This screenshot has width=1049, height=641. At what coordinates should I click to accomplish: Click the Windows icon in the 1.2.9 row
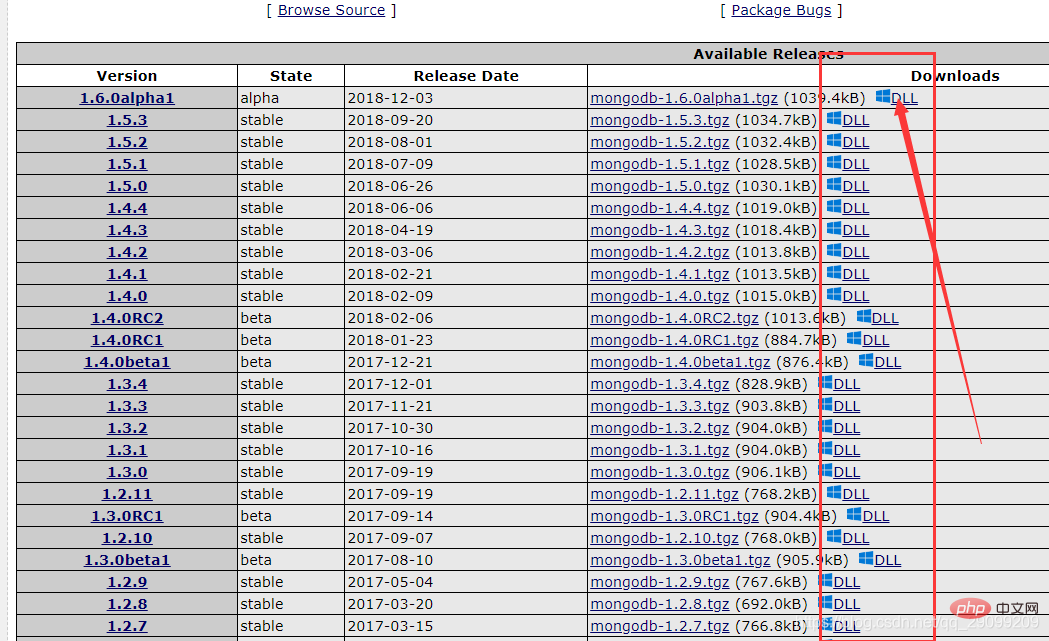(x=826, y=581)
